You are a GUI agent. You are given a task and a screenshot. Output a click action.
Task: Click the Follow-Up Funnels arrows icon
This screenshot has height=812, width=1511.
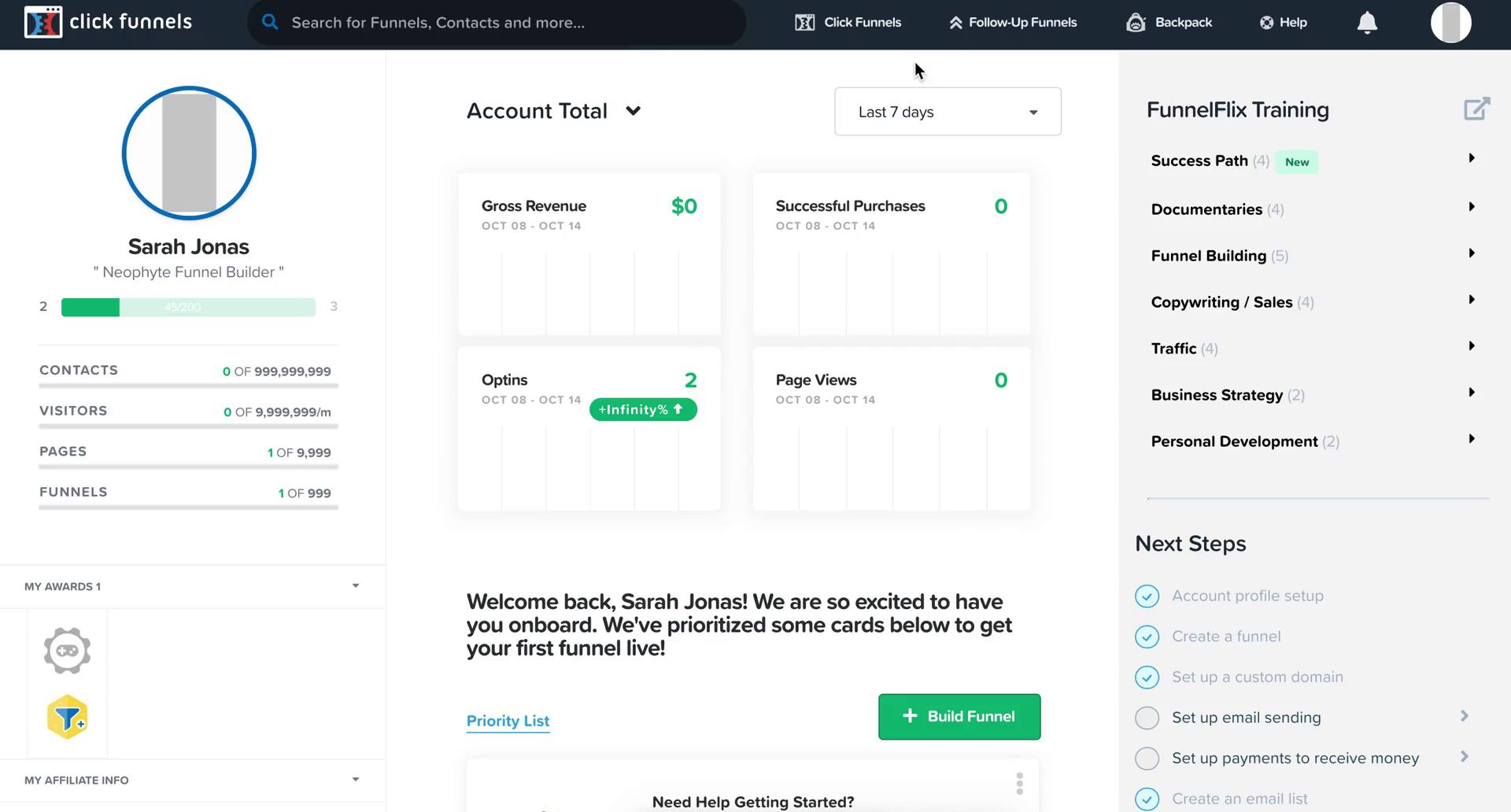955,22
